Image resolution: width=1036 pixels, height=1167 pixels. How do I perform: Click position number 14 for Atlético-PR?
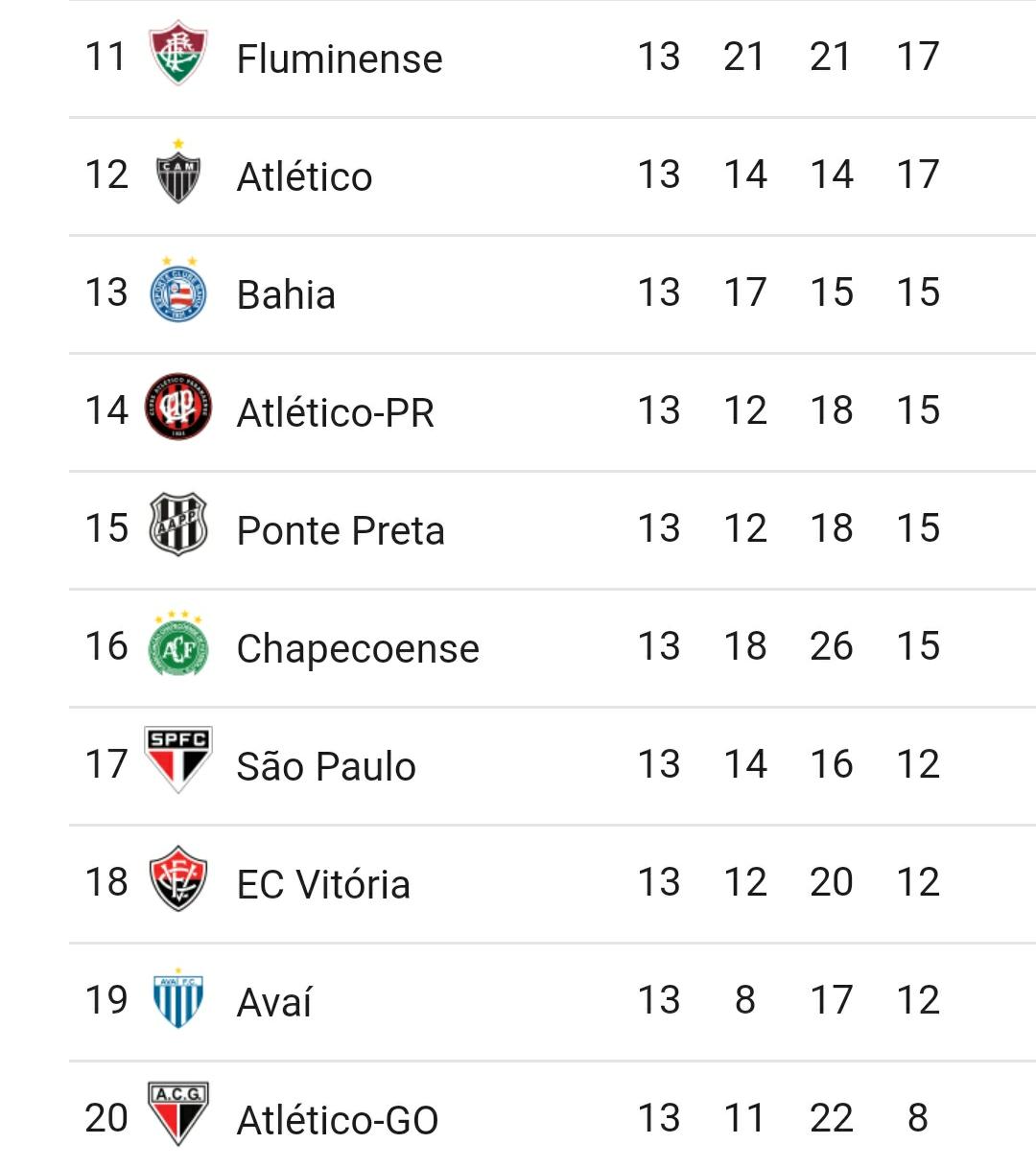tap(106, 410)
